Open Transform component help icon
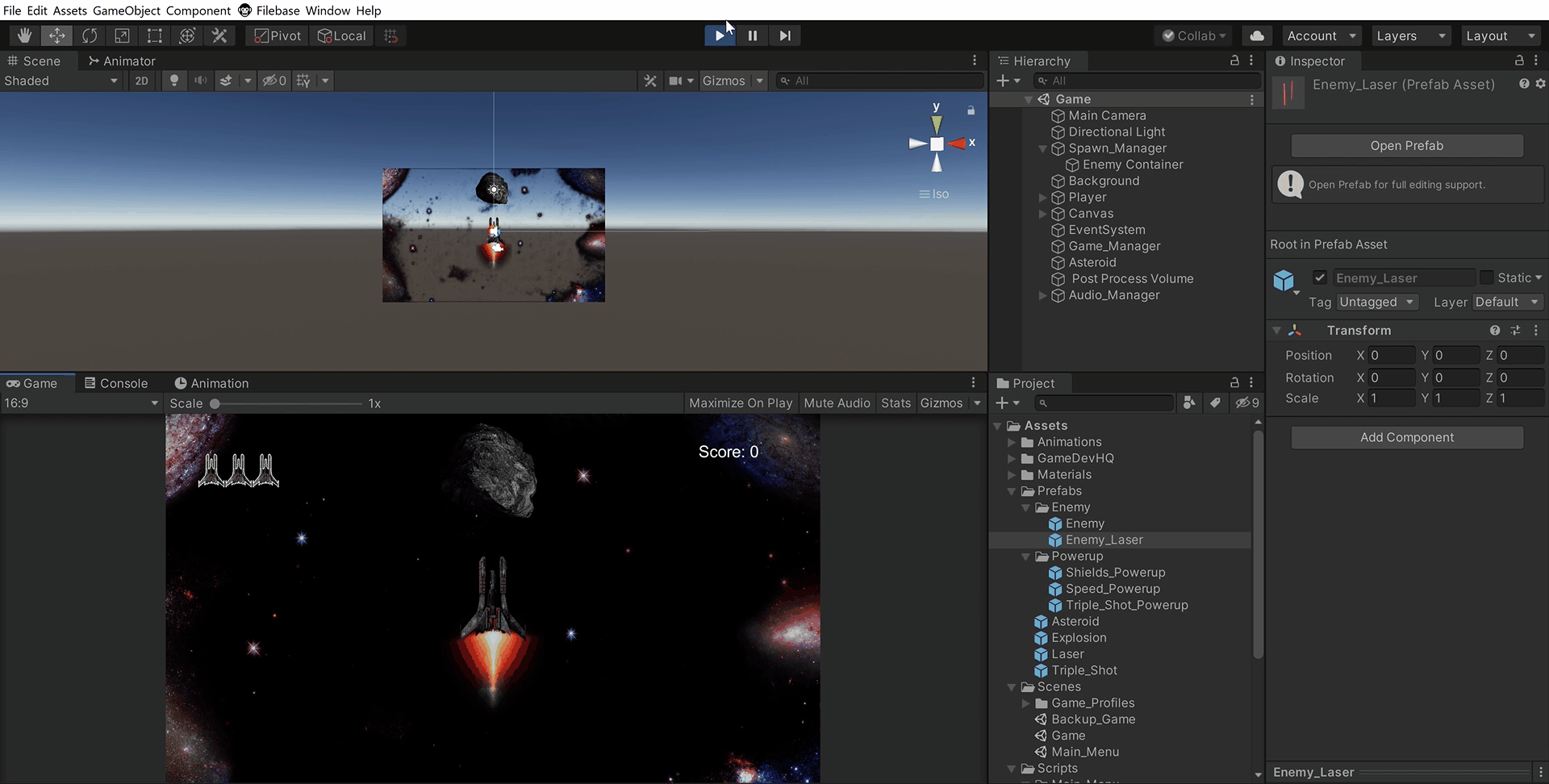The image size is (1549, 784). (x=1495, y=331)
